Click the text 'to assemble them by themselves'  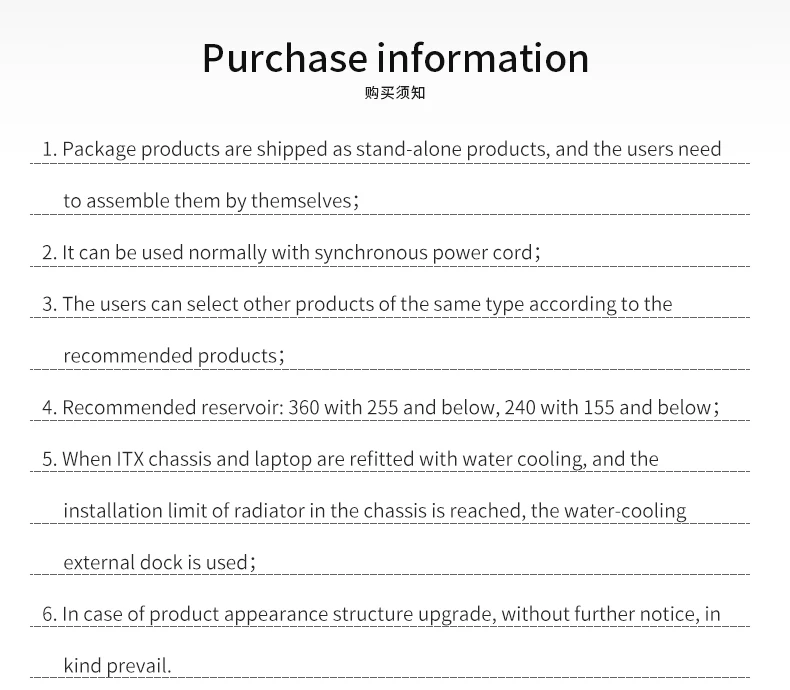[211, 201]
